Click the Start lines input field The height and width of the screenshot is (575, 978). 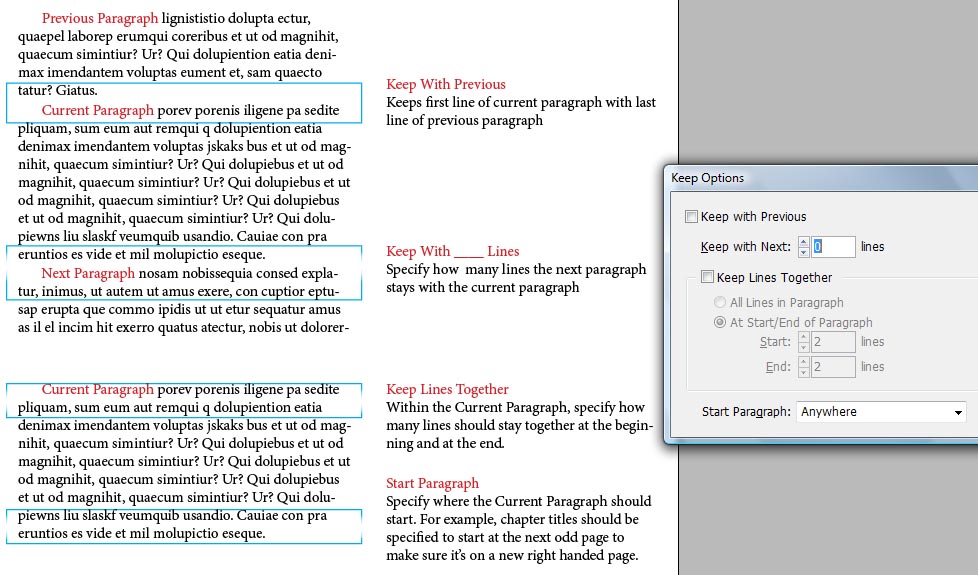pos(834,342)
